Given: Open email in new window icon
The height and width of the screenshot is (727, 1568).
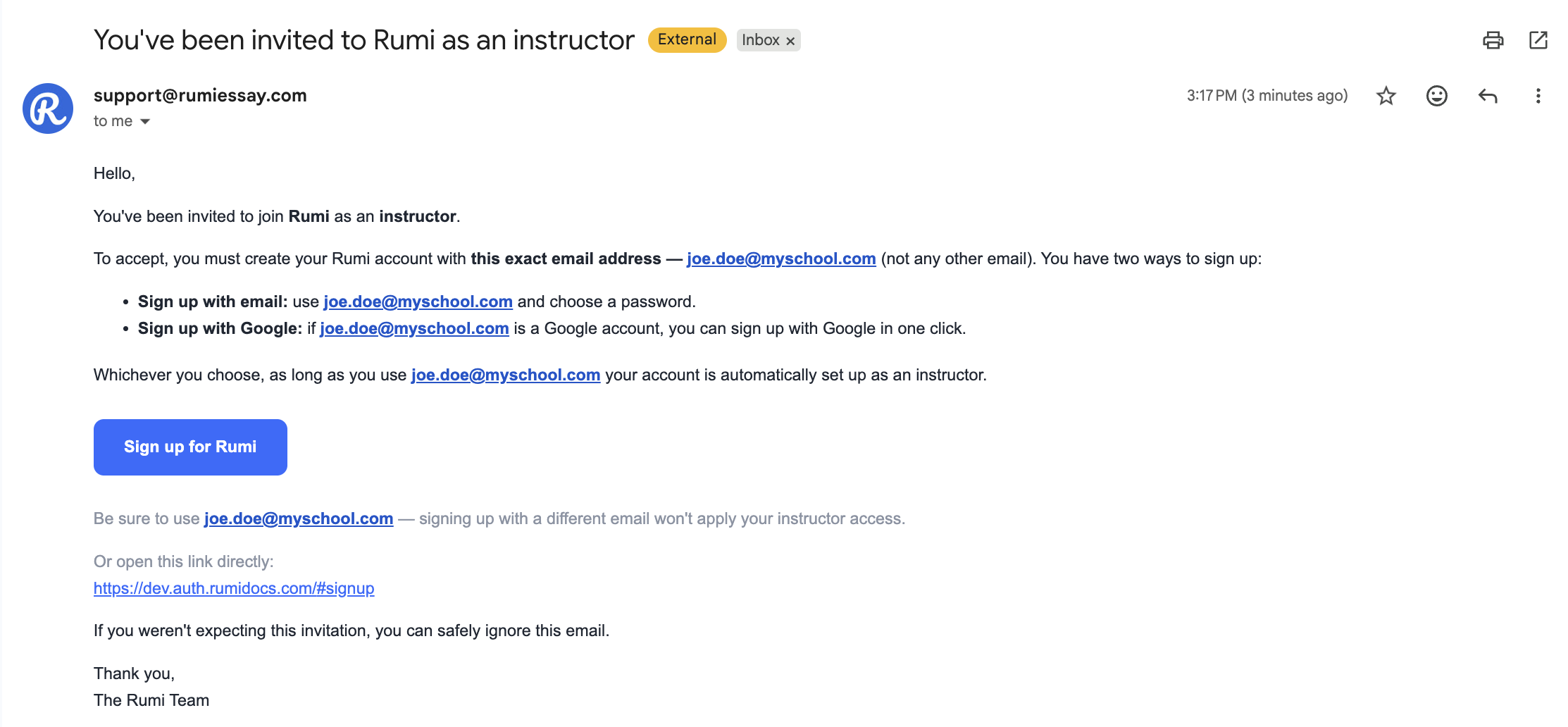Looking at the screenshot, I should (1538, 40).
